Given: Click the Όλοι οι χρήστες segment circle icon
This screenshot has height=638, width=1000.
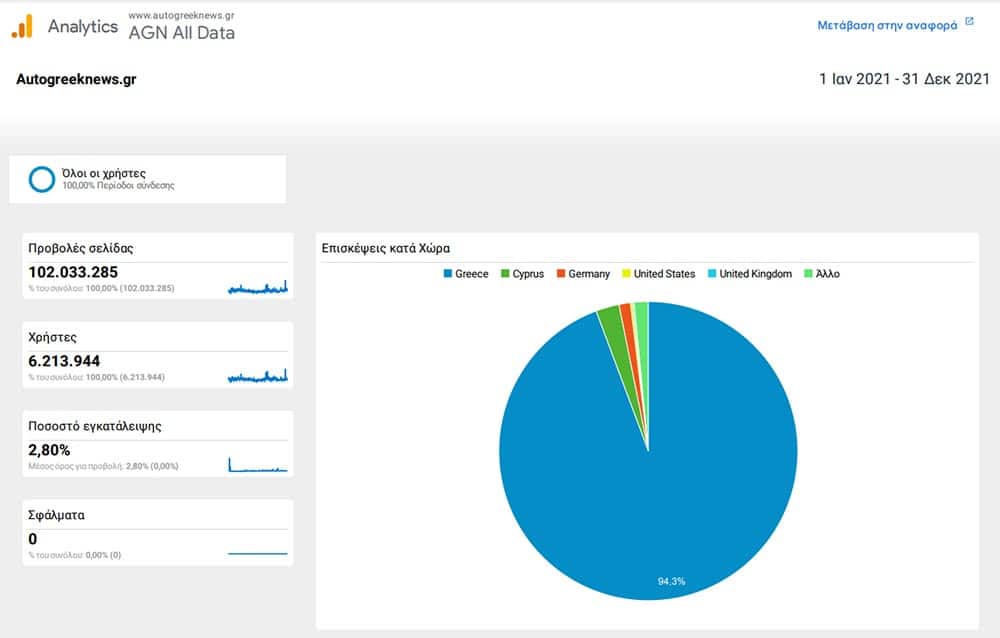Looking at the screenshot, I should coord(42,179).
